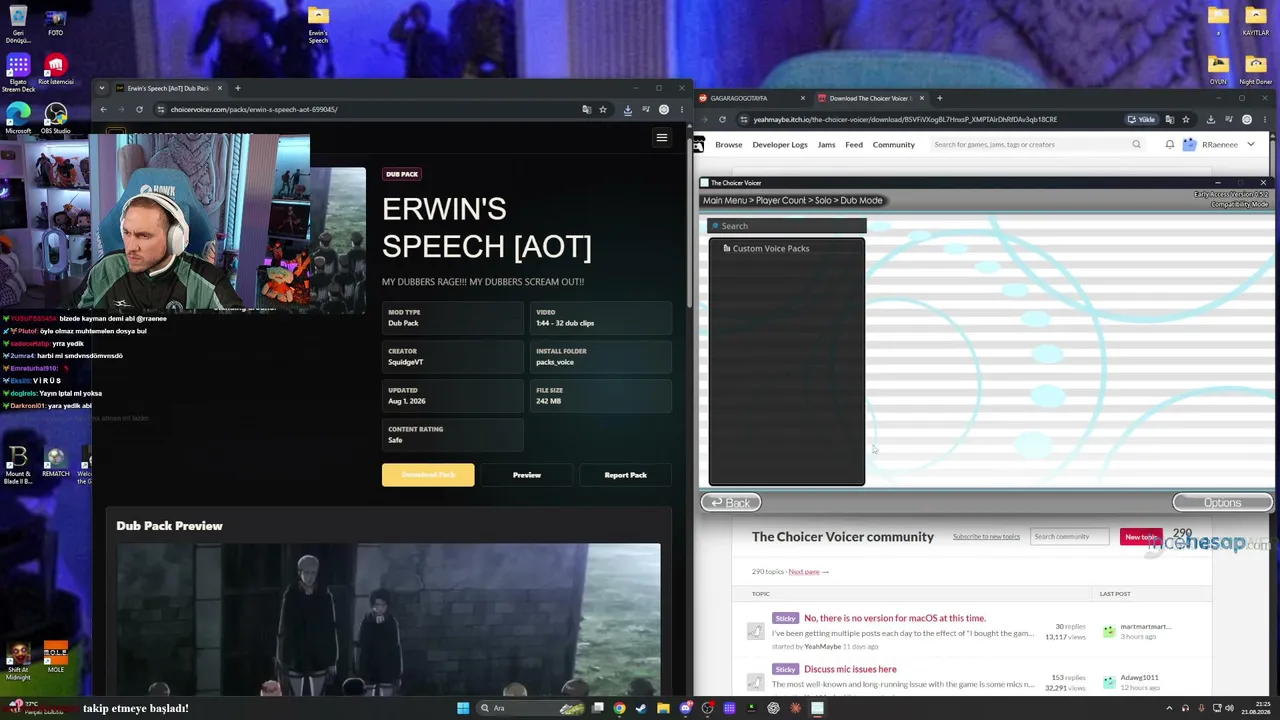
Task: Preview the dub pack
Action: (527, 475)
